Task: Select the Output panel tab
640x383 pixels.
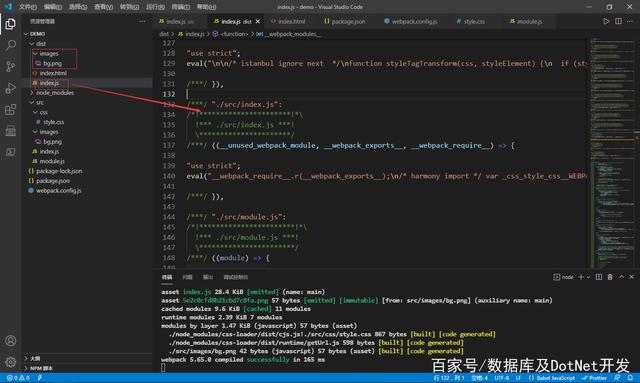Action: pos(208,277)
